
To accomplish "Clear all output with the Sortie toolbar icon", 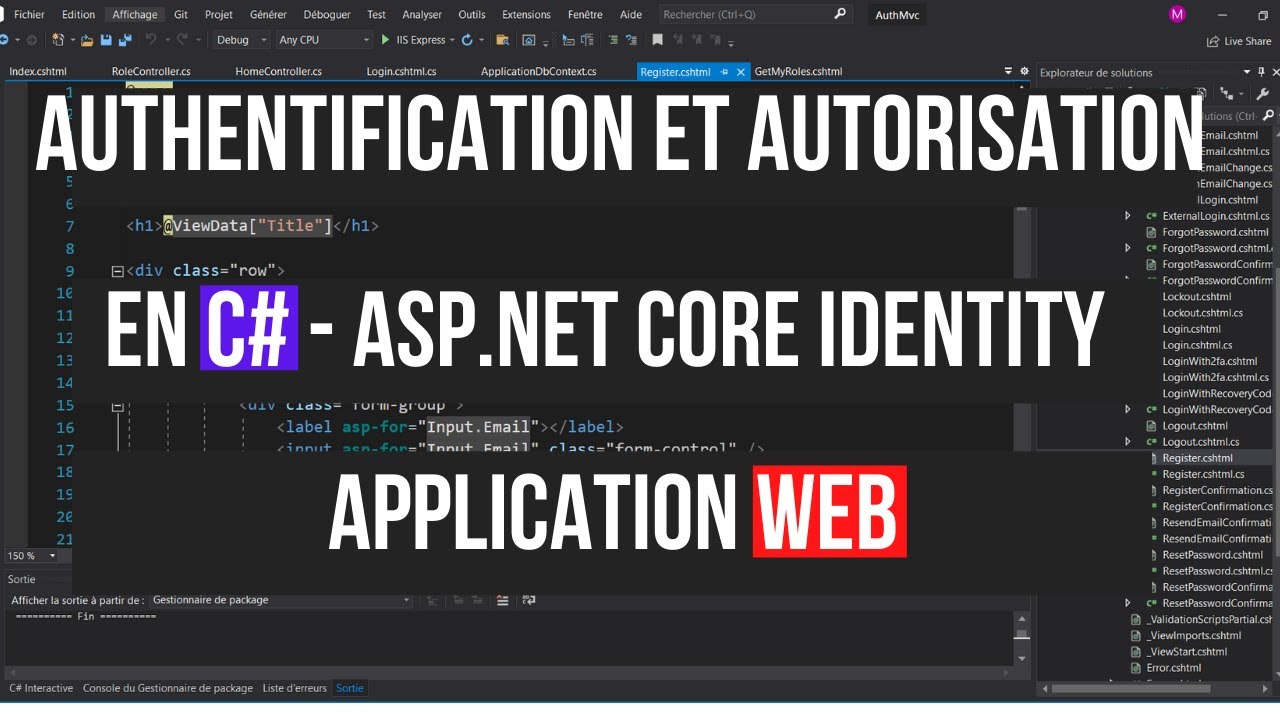I will coord(502,600).
